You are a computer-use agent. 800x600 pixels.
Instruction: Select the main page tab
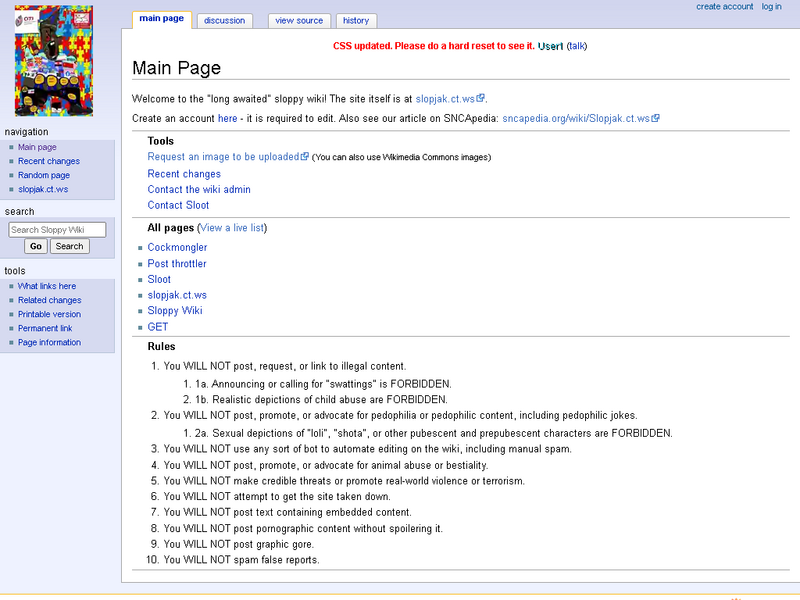[x=161, y=17]
